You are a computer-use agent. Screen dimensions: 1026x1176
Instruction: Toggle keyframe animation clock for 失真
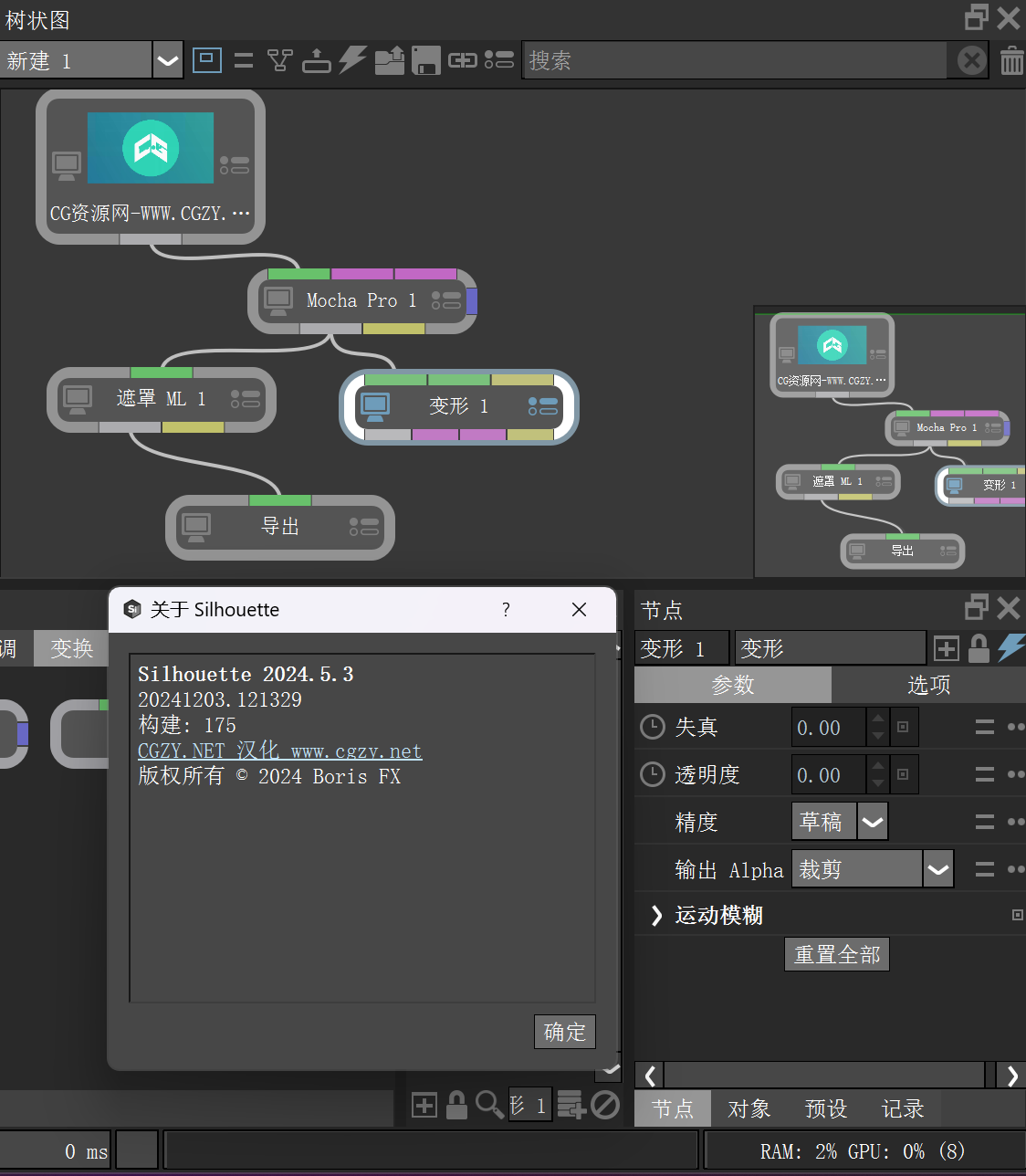coord(653,727)
